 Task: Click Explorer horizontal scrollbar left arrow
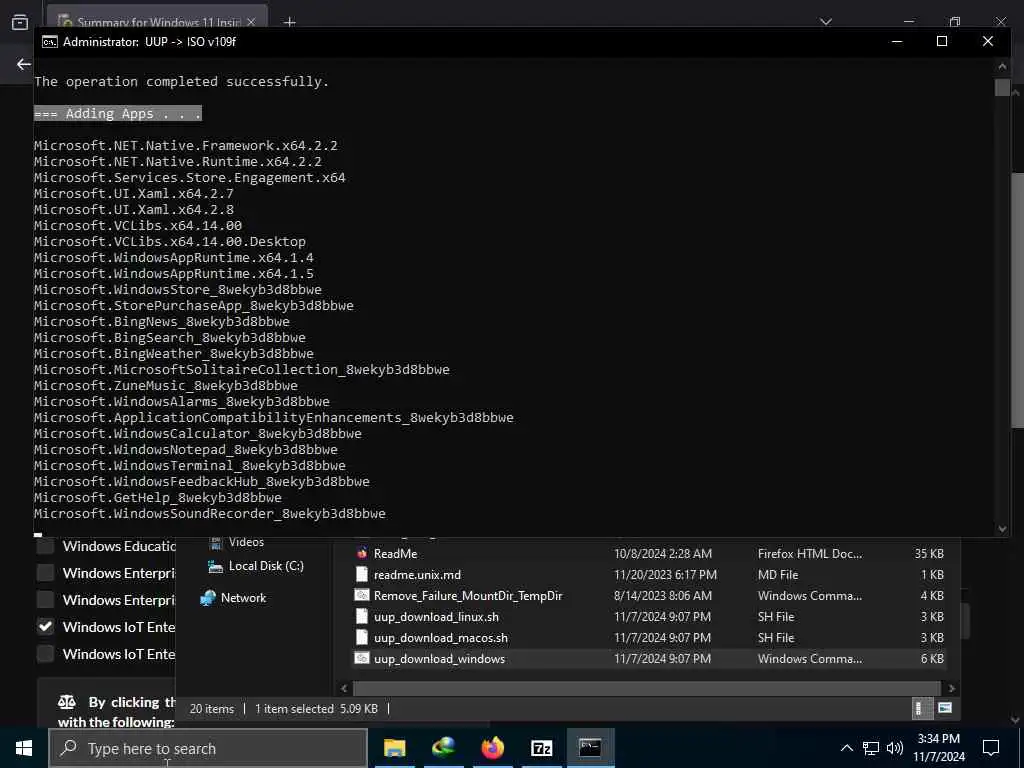tap(345, 688)
